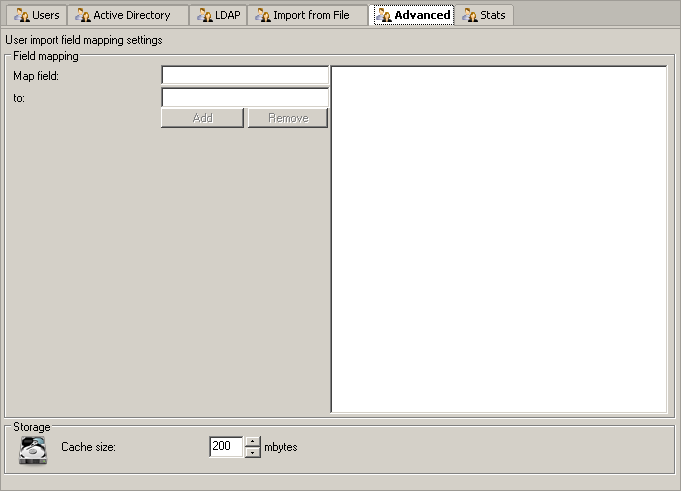This screenshot has width=681, height=491.
Task: Go to the LDAP tab
Action: pos(227,15)
